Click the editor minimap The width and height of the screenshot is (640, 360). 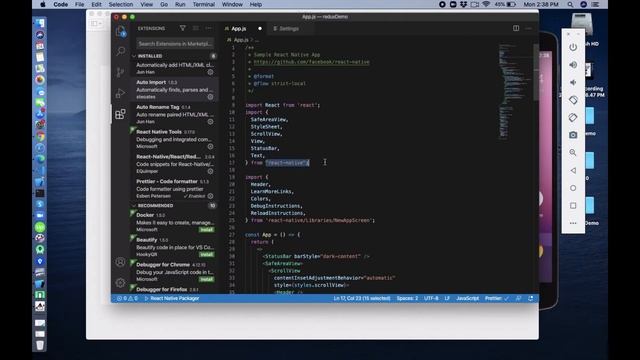[514, 92]
